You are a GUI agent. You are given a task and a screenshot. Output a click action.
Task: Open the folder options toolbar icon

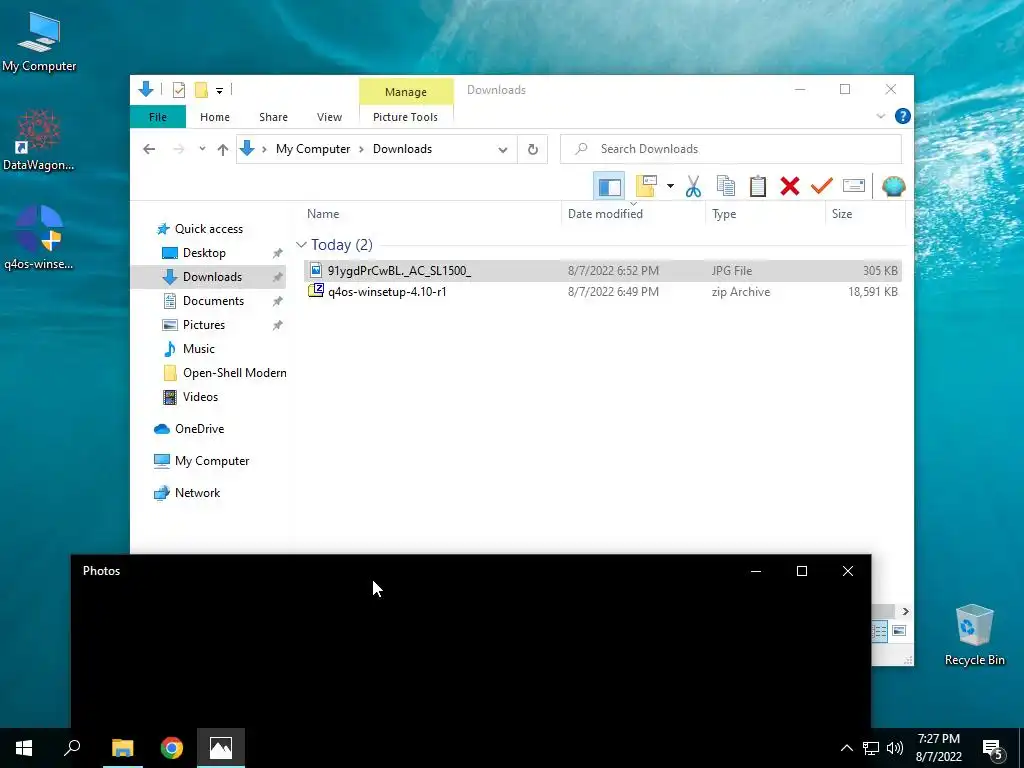coord(646,186)
